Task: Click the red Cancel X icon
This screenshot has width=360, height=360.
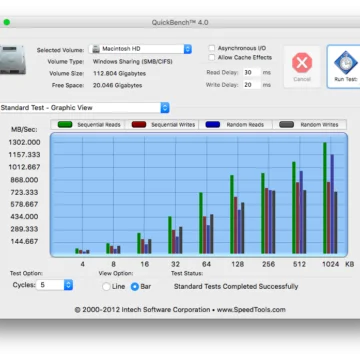Action: click(302, 63)
